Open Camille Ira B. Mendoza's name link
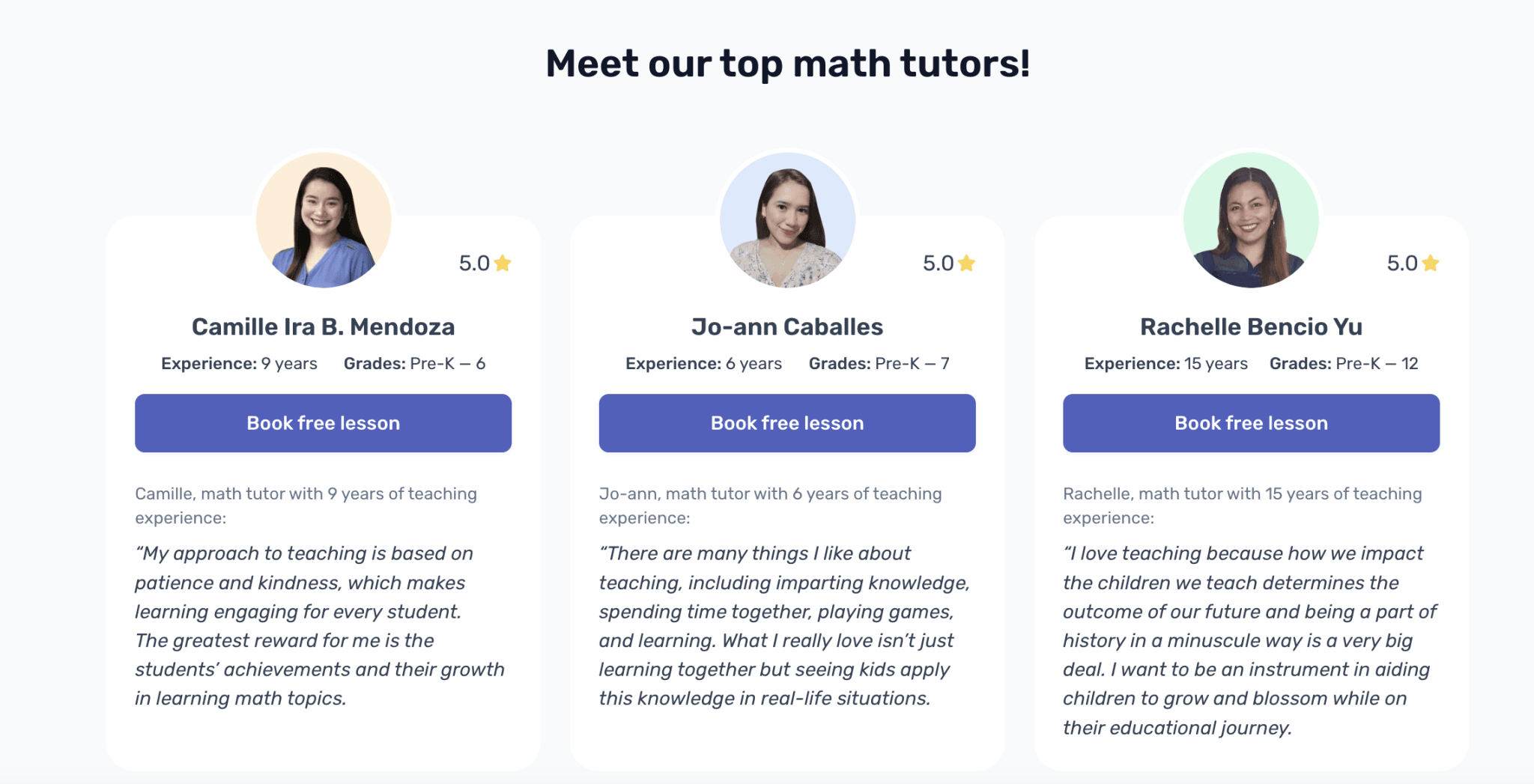 point(323,326)
